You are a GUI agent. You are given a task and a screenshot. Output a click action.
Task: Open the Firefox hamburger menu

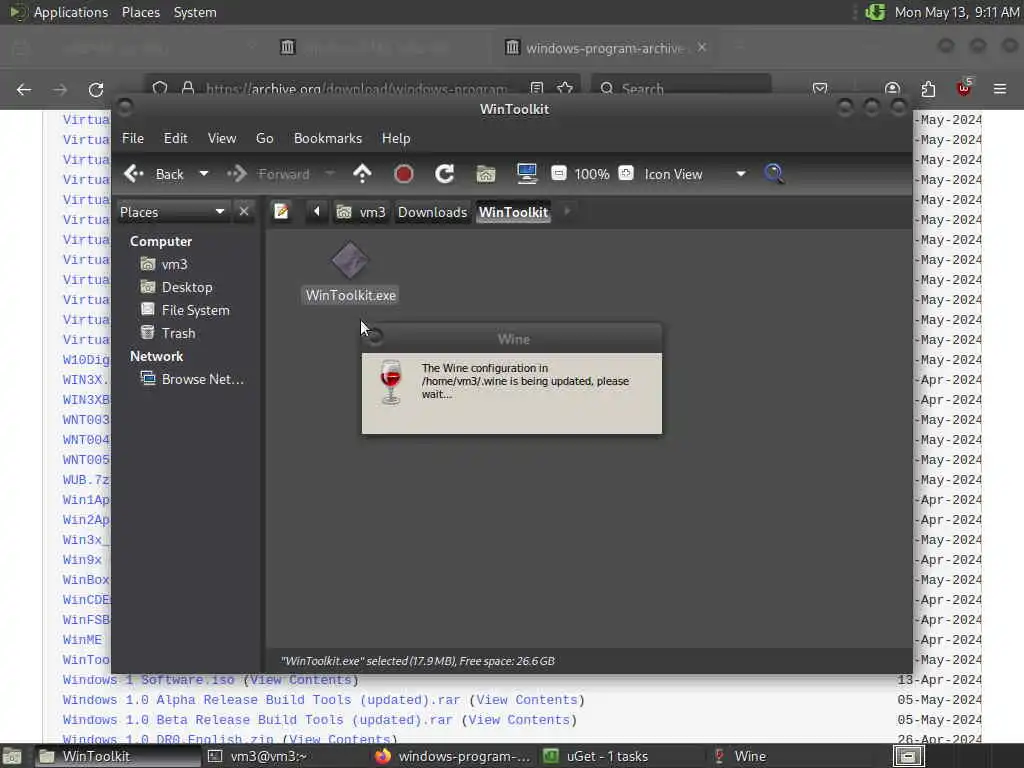point(1000,89)
